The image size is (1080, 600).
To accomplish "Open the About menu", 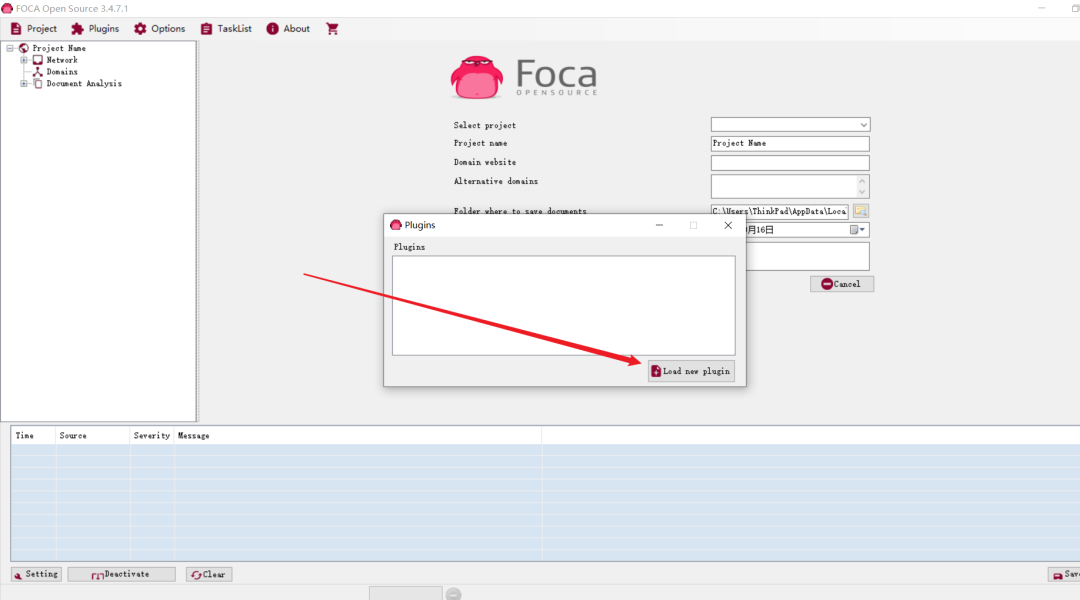I will click(288, 29).
